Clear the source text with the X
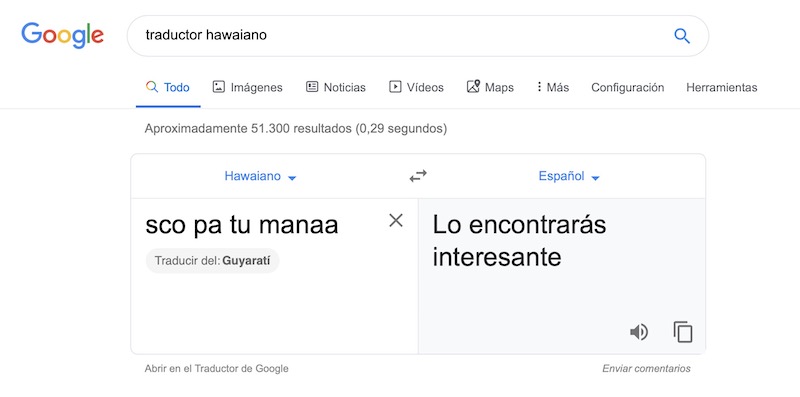This screenshot has height=397, width=800. coord(396,220)
